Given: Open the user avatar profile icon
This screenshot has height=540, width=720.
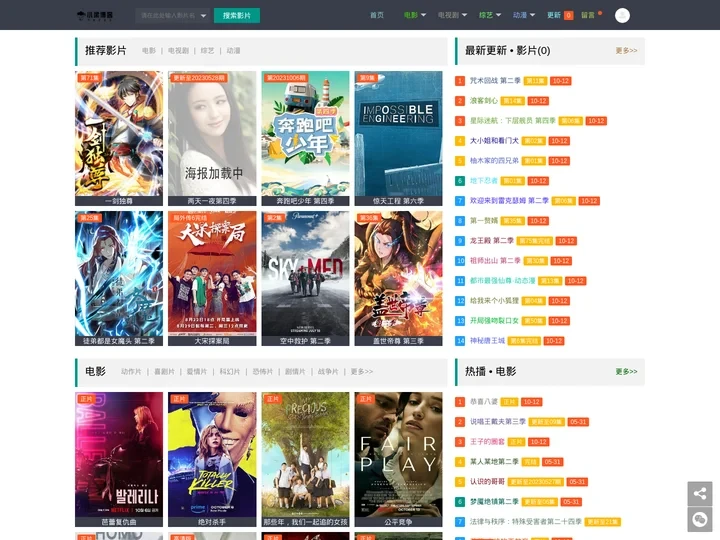Looking at the screenshot, I should click(622, 15).
